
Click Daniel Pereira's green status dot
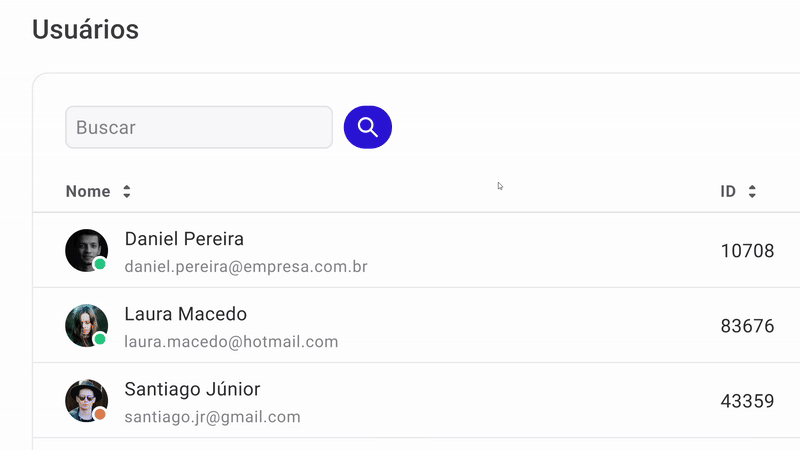[100, 264]
